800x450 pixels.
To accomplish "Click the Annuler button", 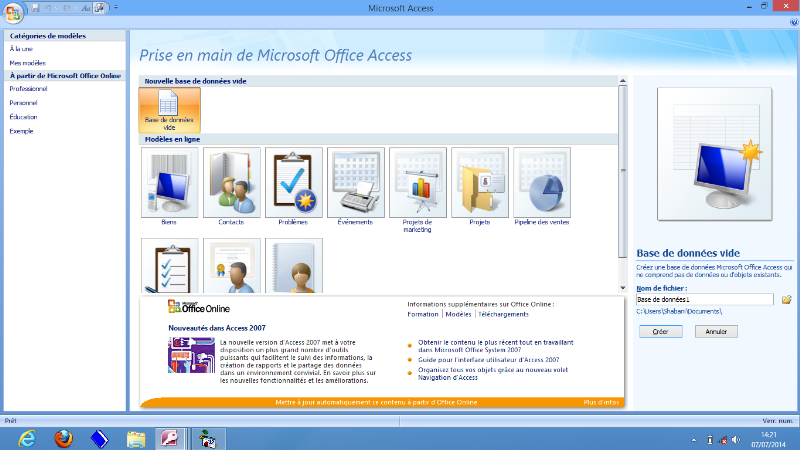I will pos(716,332).
